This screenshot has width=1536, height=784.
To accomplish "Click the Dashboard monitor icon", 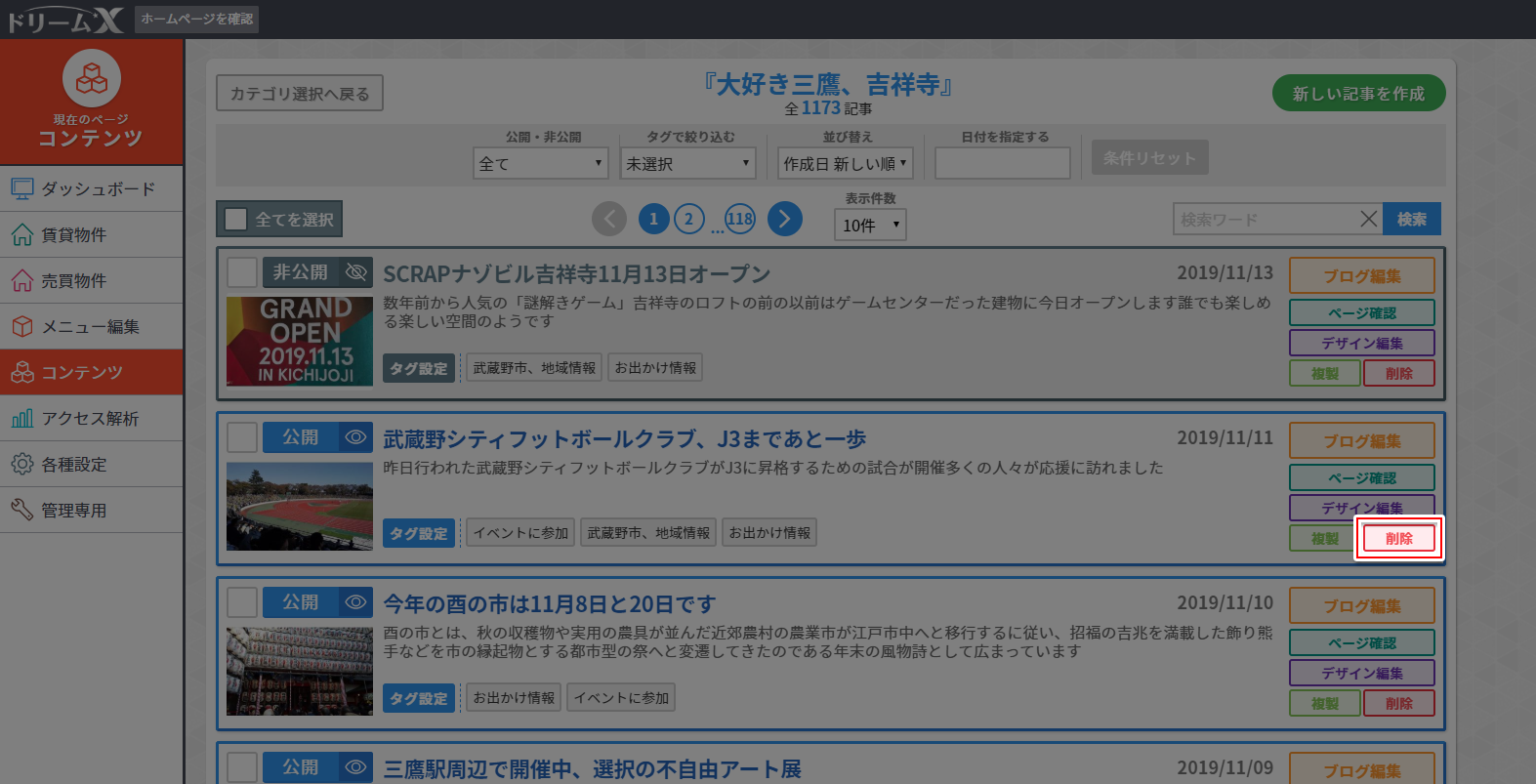I will pos(22,188).
